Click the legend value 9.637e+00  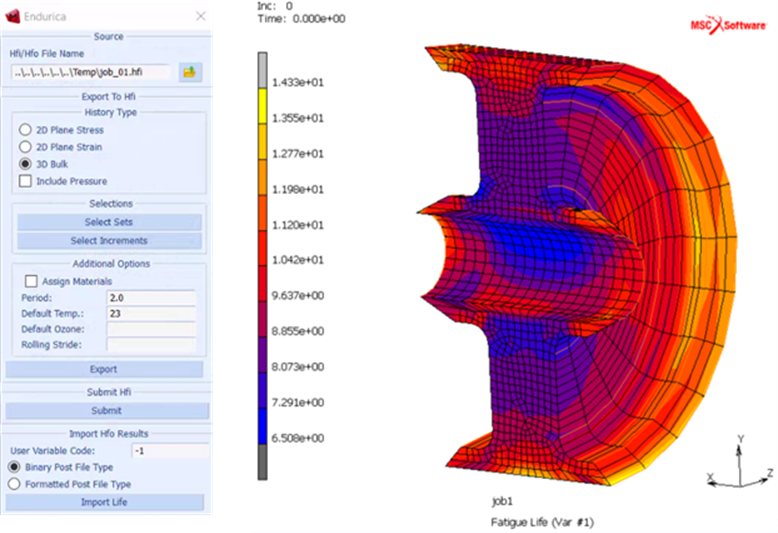coord(298,296)
